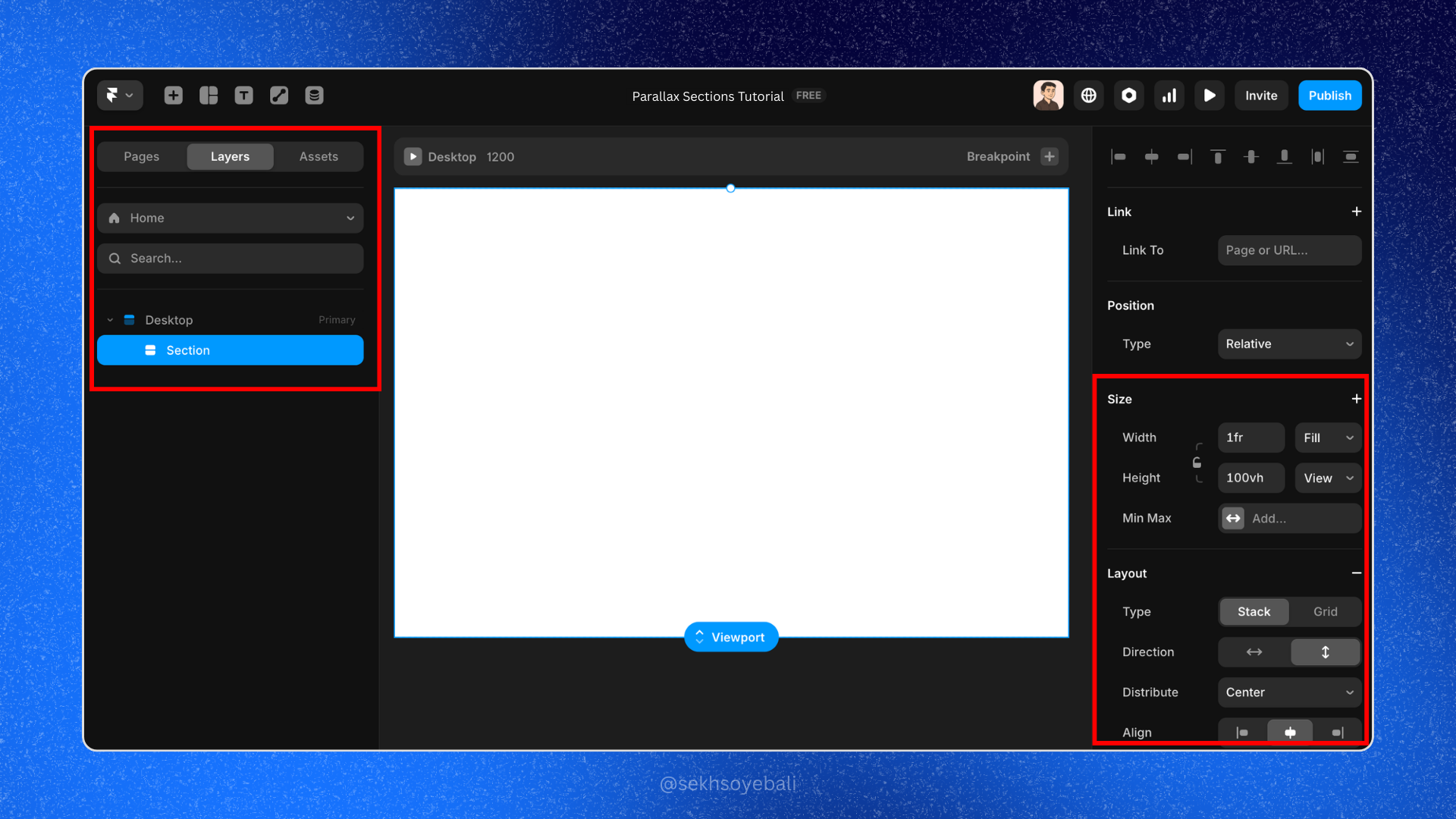Image resolution: width=1456 pixels, height=819 pixels.
Task: Click the Insert plus icon in toolbar
Action: click(x=174, y=96)
